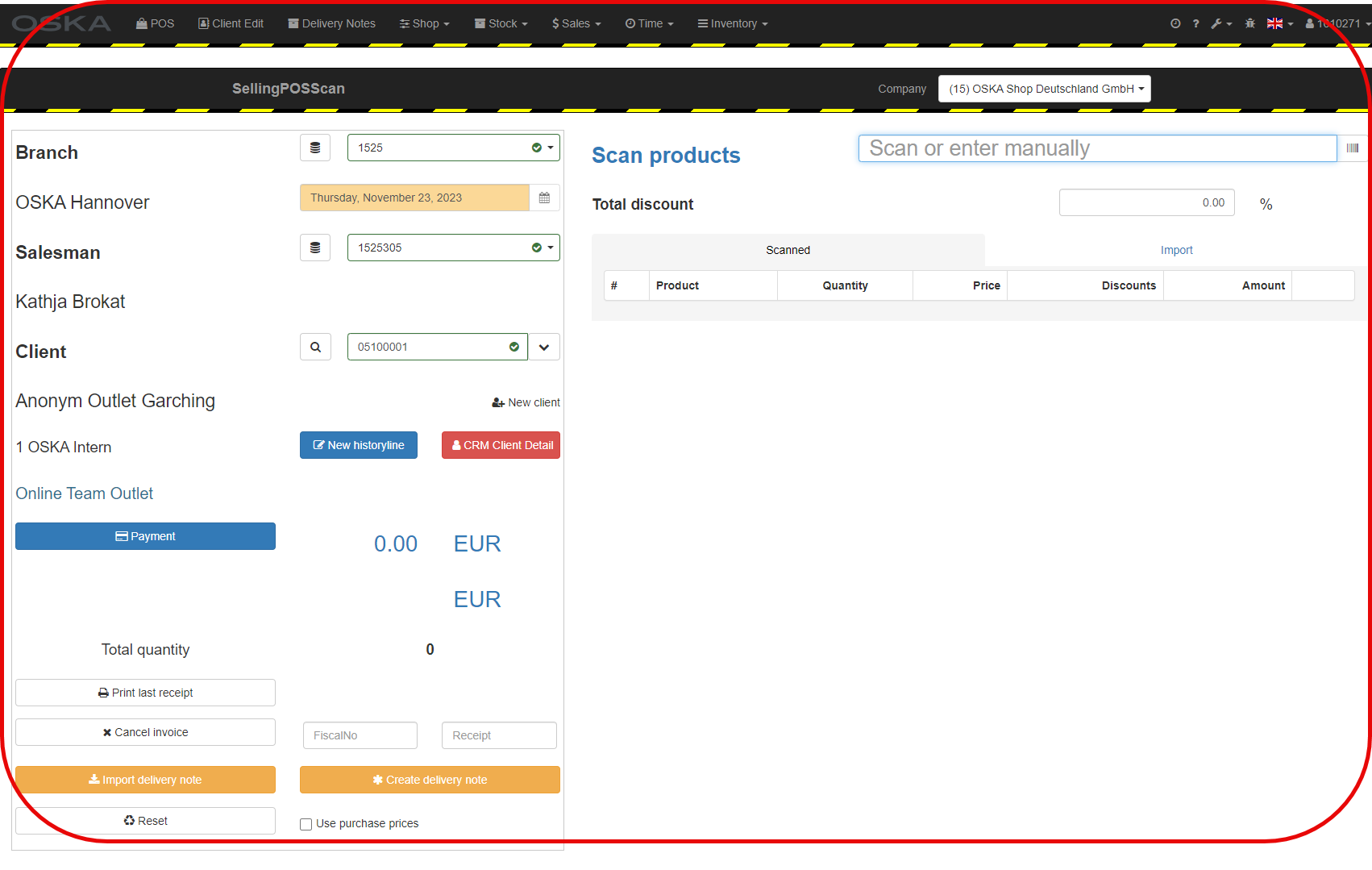Expand the Inventory menu
Screen dimensions: 1372x870
(733, 23)
